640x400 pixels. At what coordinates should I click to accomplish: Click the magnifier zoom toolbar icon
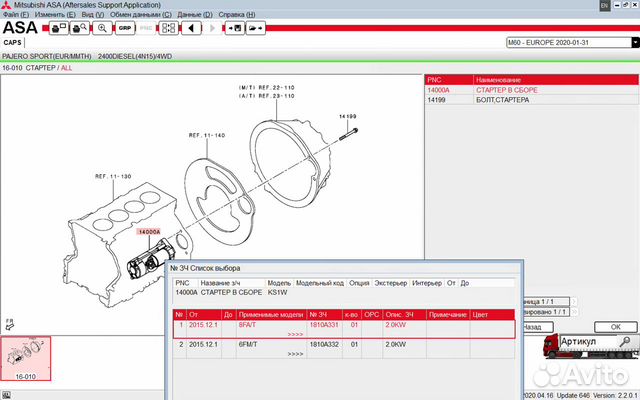point(101,28)
